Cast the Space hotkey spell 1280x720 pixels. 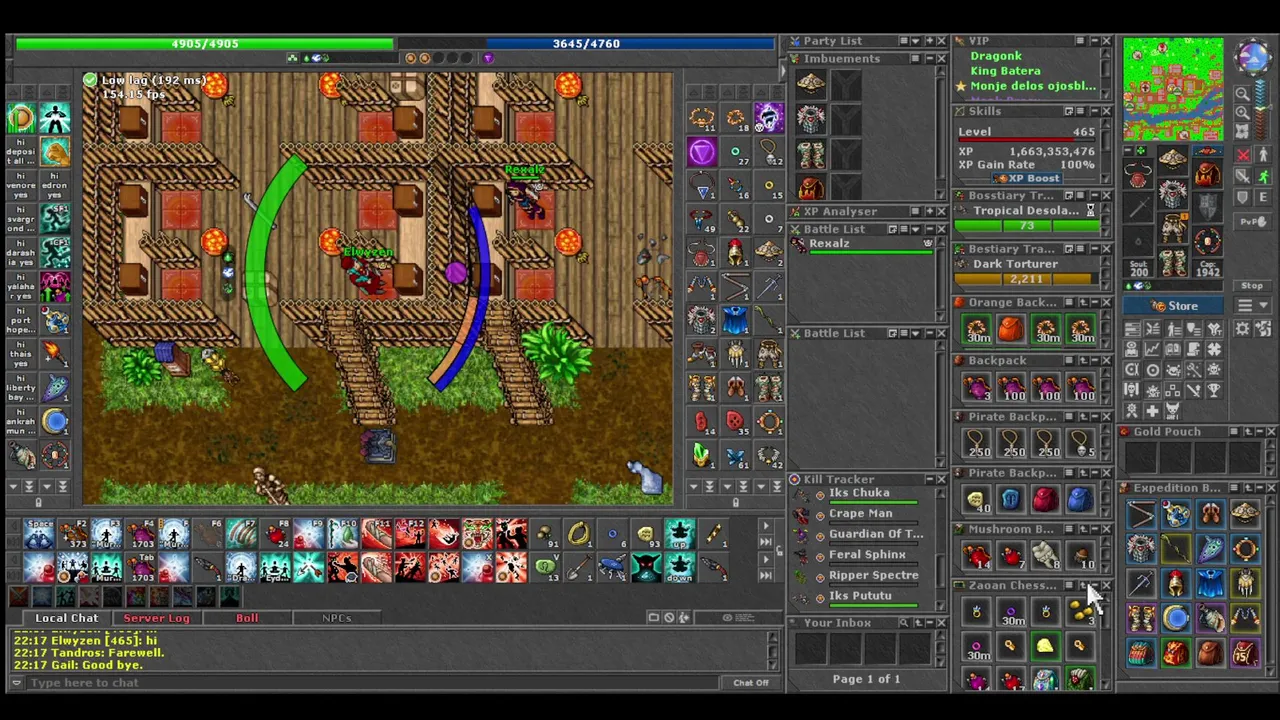39,535
